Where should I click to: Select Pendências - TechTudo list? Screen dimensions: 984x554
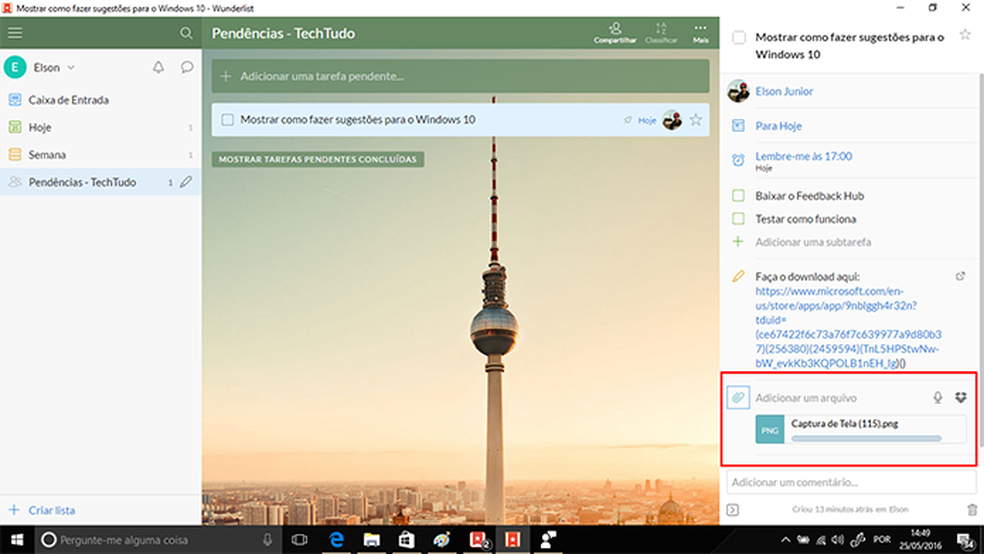100,182
